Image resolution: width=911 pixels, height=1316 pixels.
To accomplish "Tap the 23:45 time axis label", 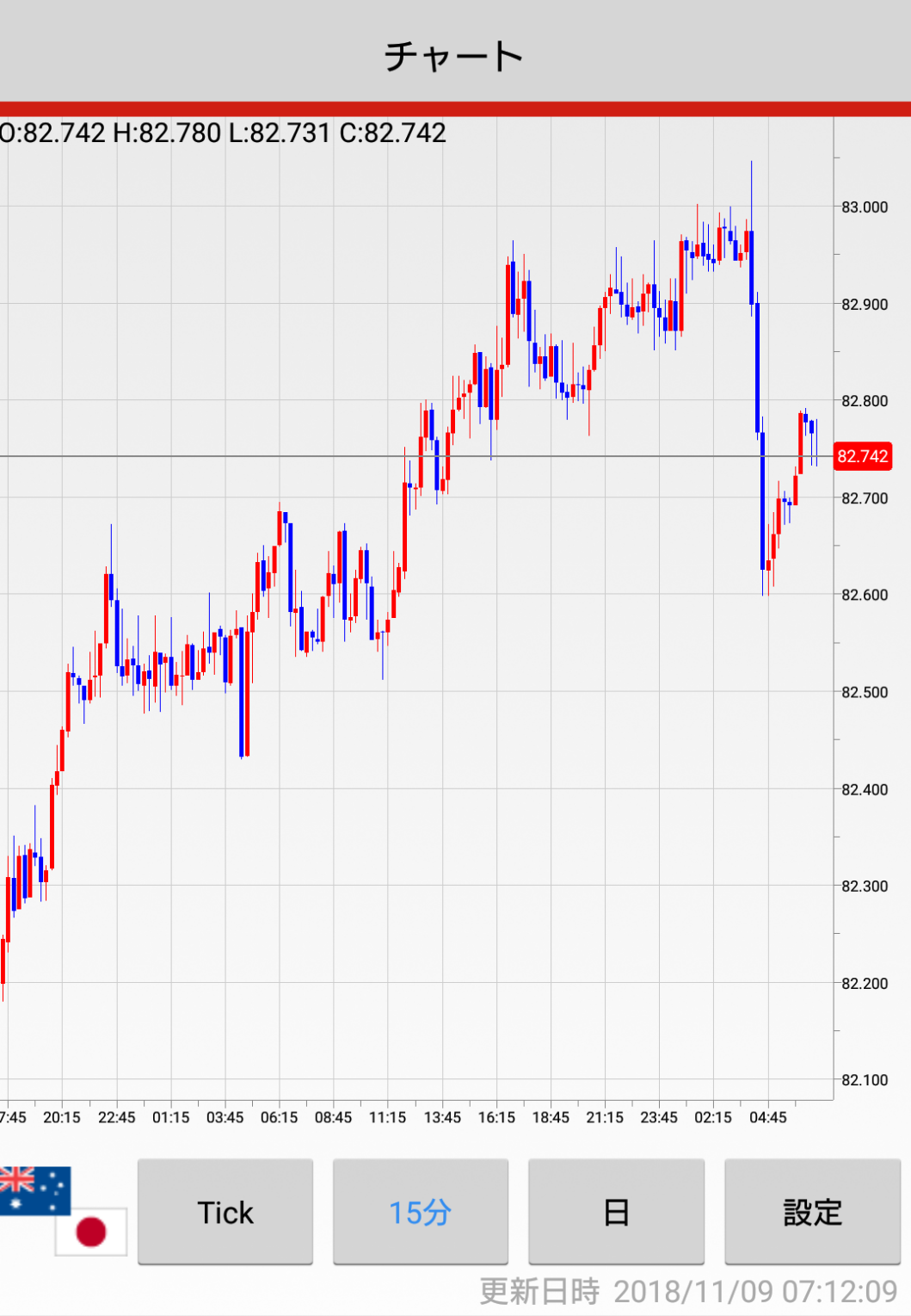I will pyautogui.click(x=659, y=1117).
